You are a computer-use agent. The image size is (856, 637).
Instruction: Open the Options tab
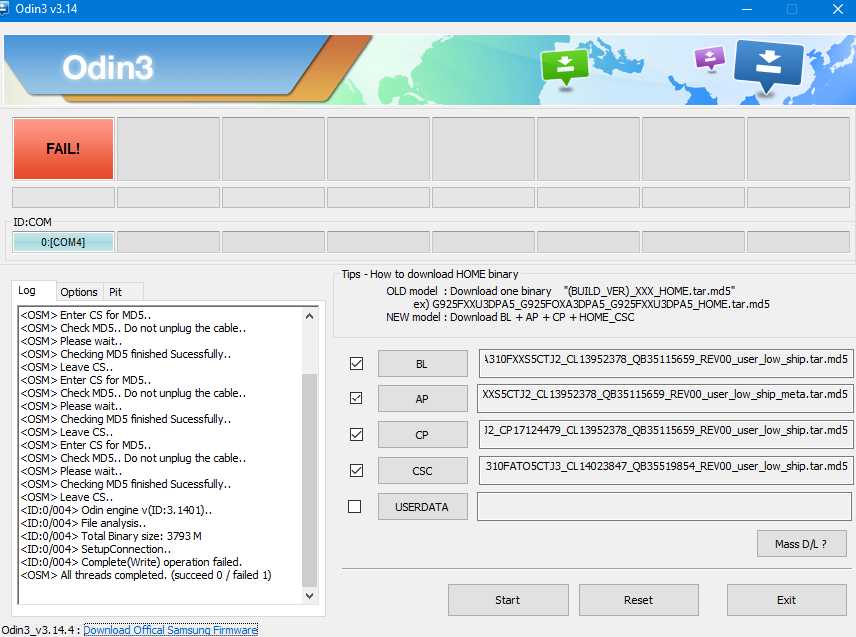coord(79,292)
